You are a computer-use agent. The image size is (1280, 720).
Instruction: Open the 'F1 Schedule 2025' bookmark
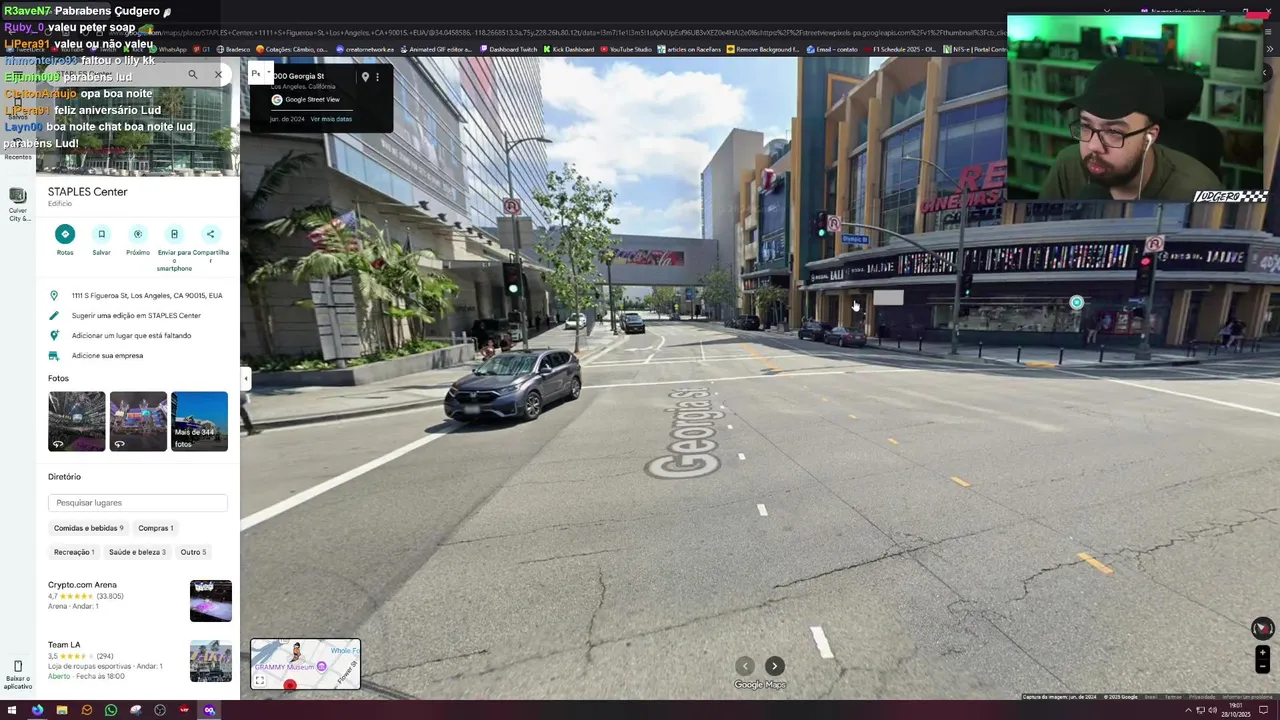pyautogui.click(x=900, y=49)
